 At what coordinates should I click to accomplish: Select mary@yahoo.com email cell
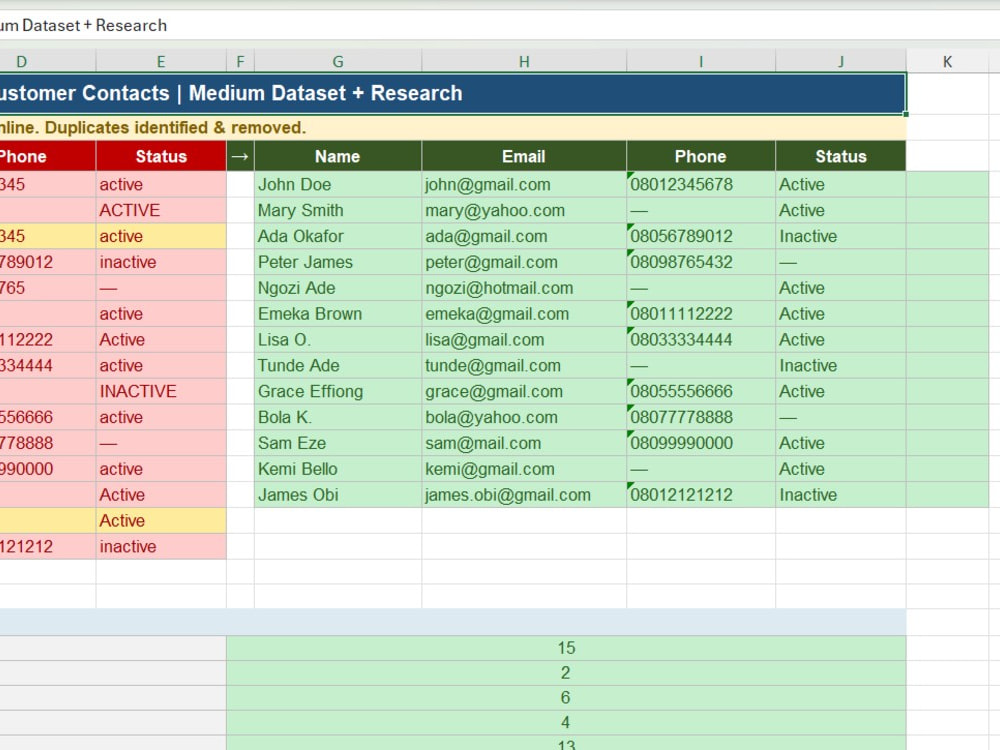524,210
